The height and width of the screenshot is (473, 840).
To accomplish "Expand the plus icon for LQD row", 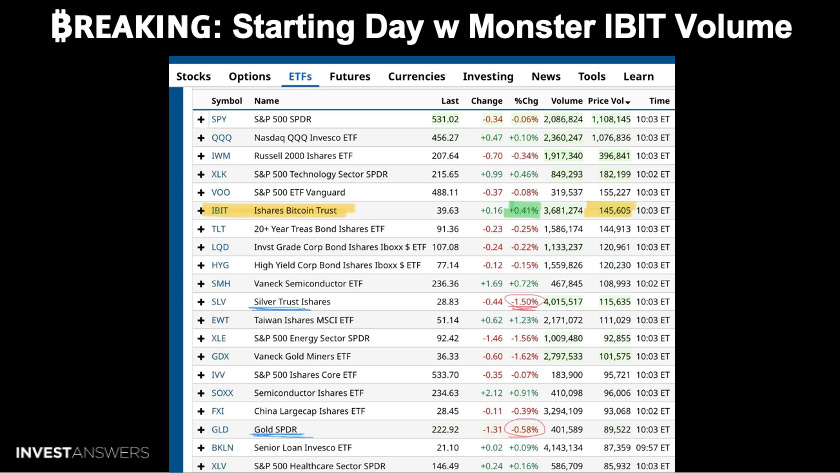I will [201, 247].
